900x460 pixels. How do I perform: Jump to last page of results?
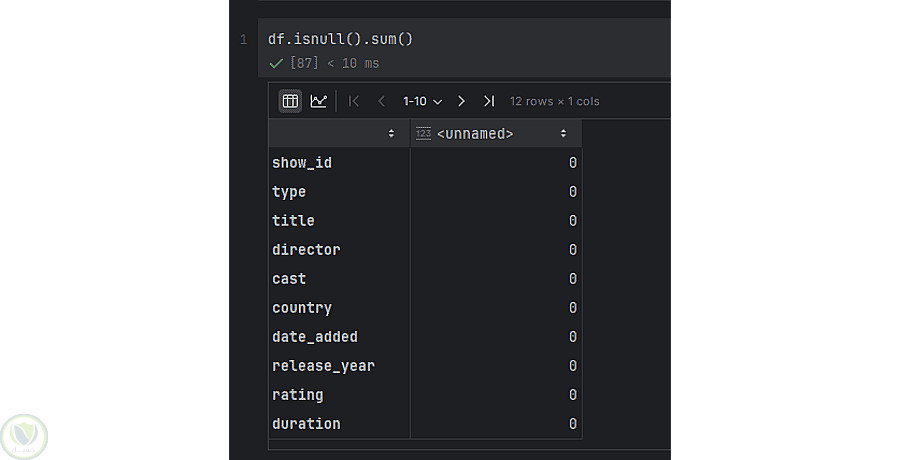click(x=488, y=101)
